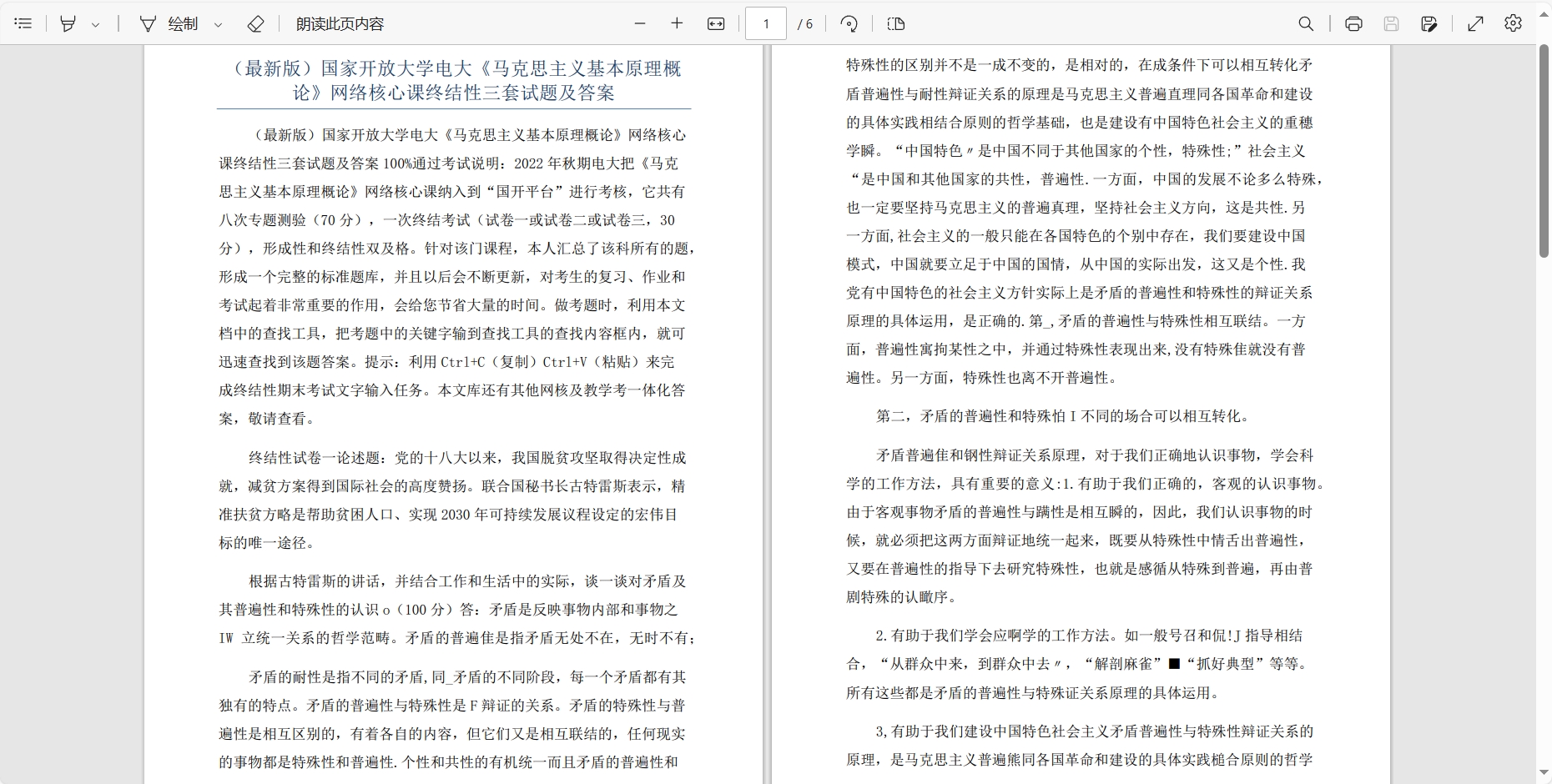
Task: Enter full screen mode
Action: tap(1475, 23)
